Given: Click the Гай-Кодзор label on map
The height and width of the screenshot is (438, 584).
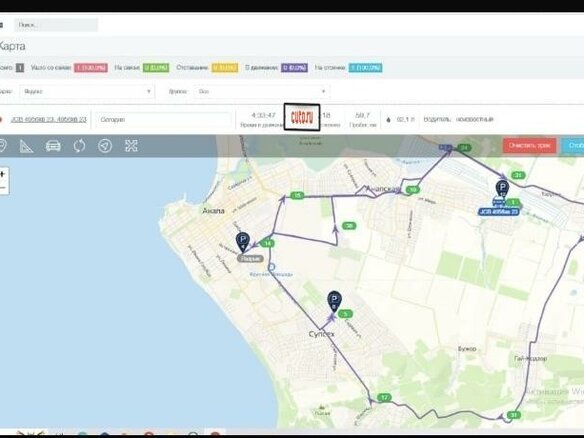Looking at the screenshot, I should [x=530, y=358].
